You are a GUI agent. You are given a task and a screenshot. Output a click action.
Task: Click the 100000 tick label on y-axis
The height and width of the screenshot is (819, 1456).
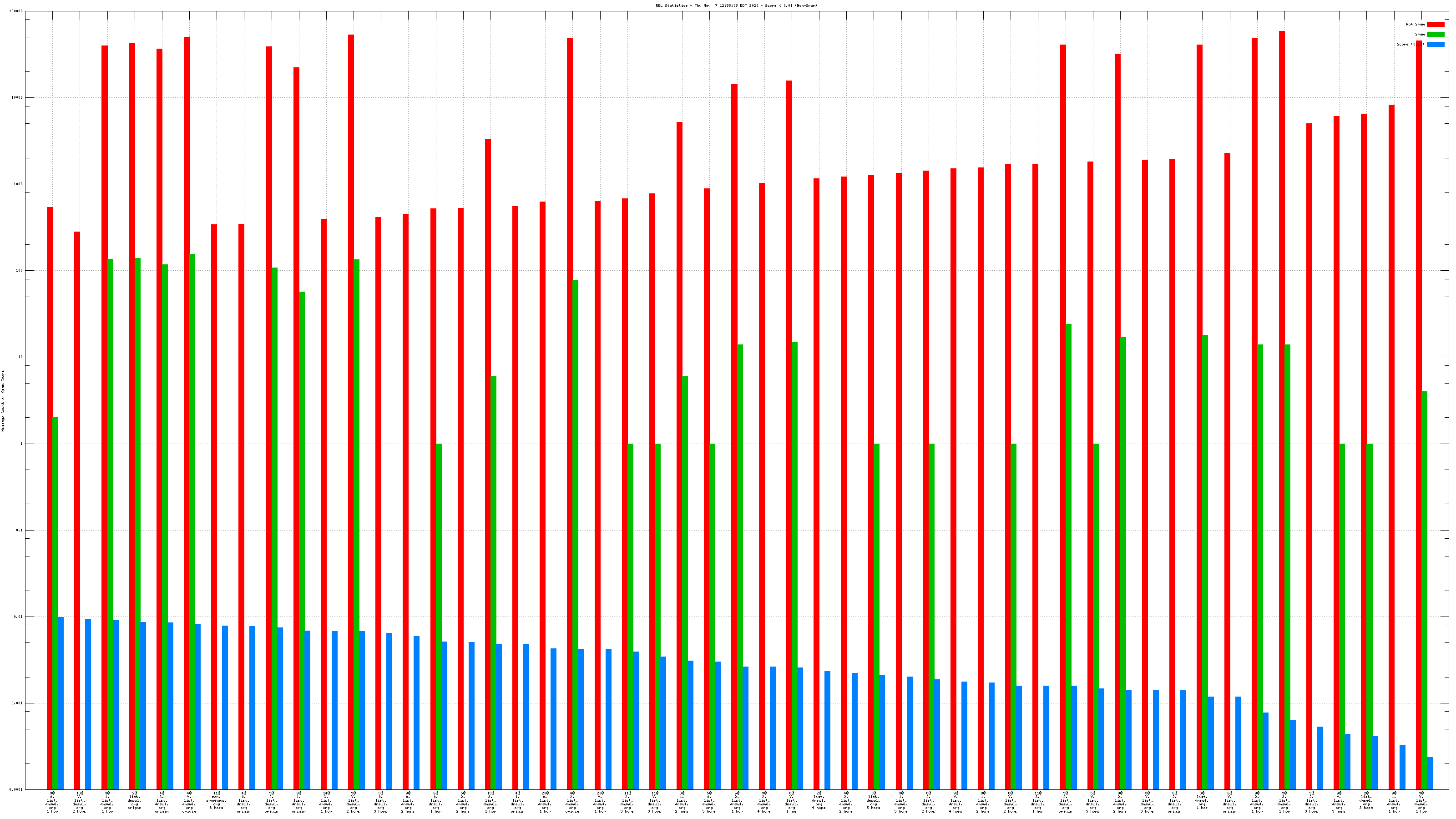(x=16, y=11)
